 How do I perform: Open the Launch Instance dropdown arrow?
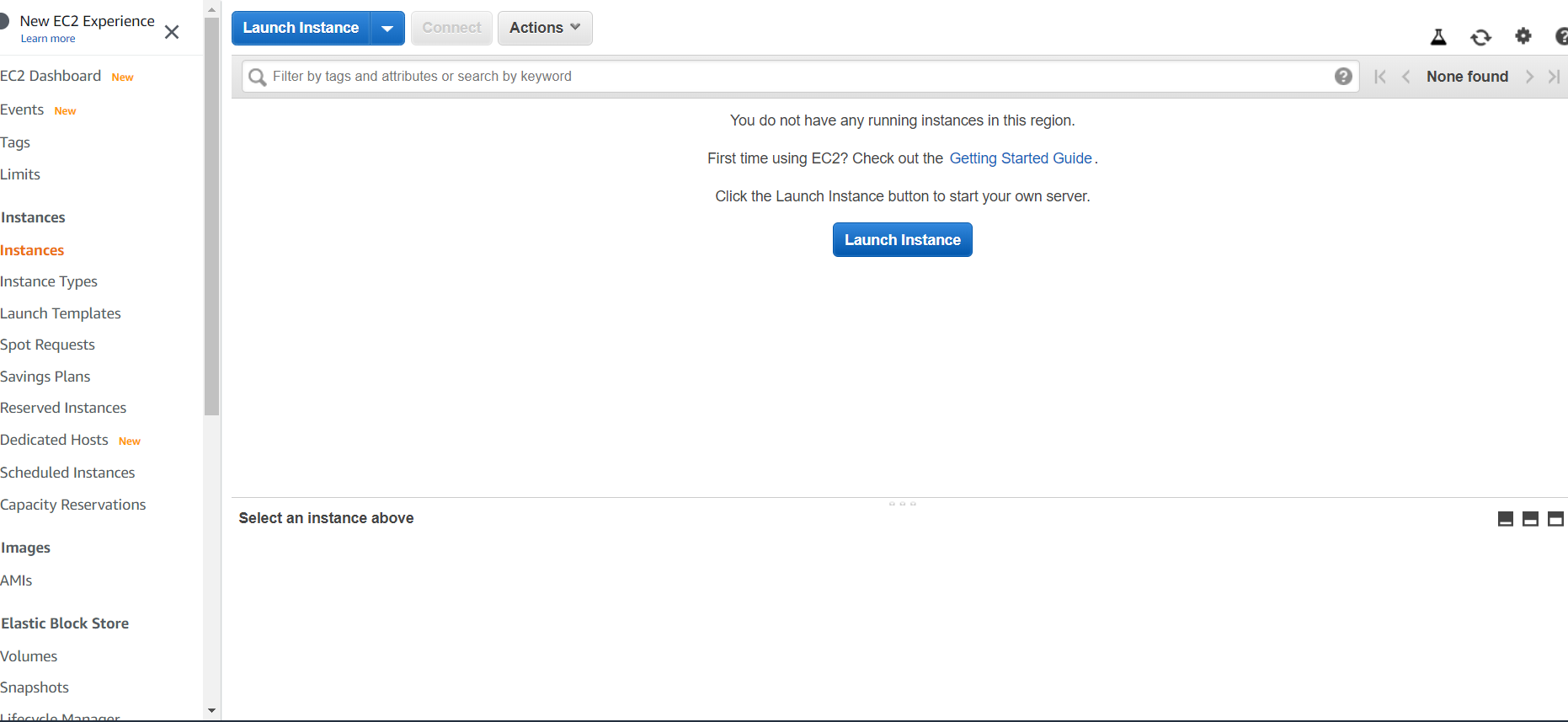click(x=387, y=28)
